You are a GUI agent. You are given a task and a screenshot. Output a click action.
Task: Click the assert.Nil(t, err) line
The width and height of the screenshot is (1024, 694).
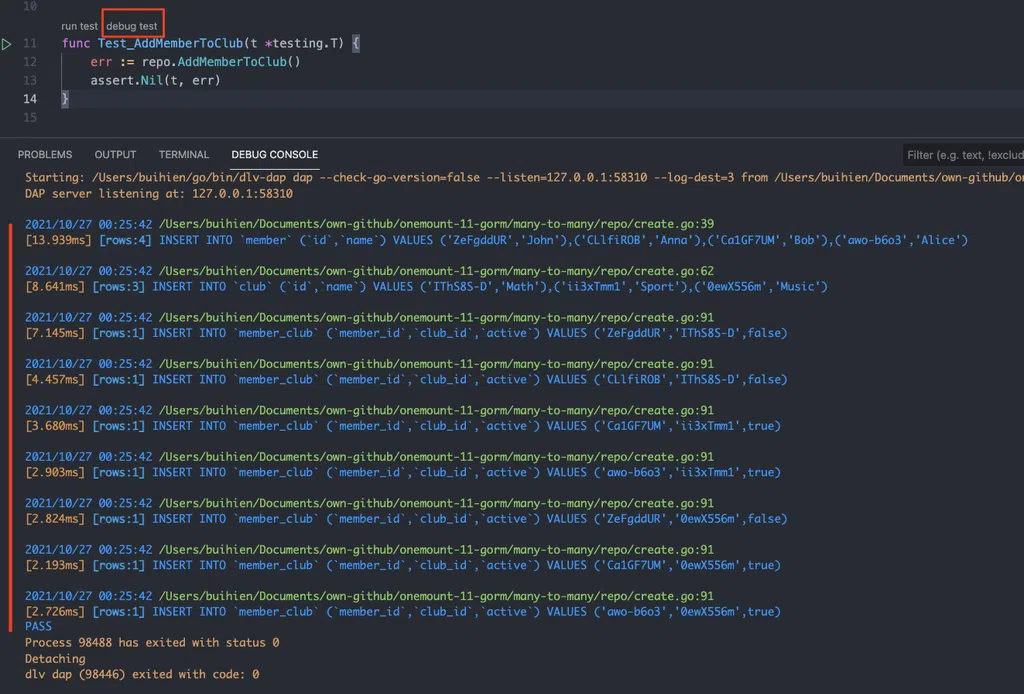[x=155, y=80]
